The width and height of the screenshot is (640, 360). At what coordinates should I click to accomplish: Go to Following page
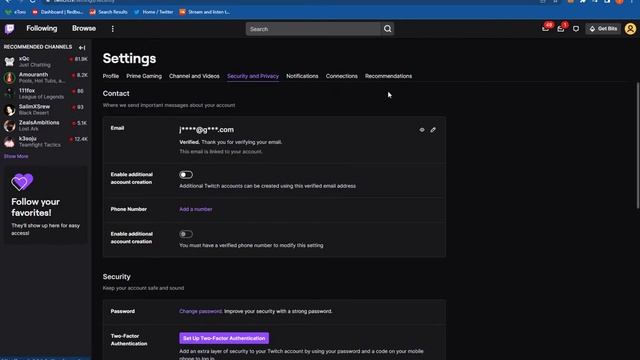42,28
